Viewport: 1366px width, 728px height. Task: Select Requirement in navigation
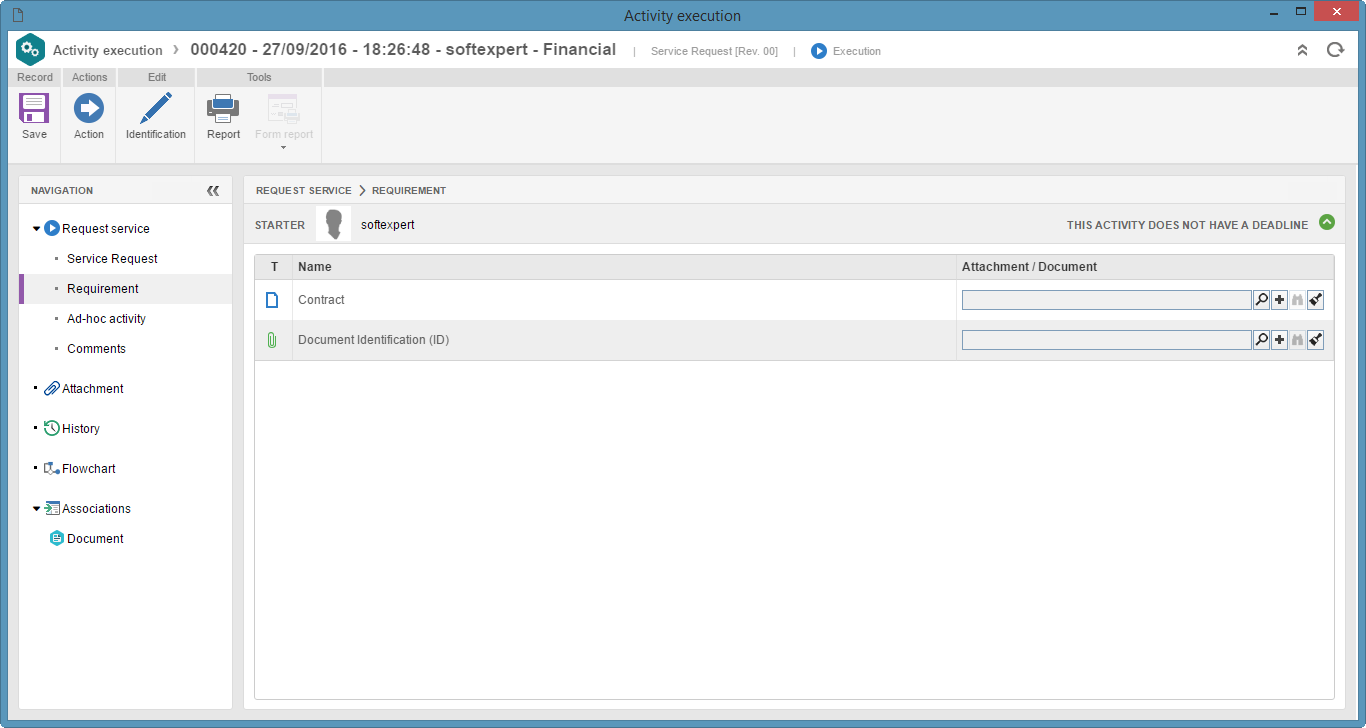(x=103, y=289)
